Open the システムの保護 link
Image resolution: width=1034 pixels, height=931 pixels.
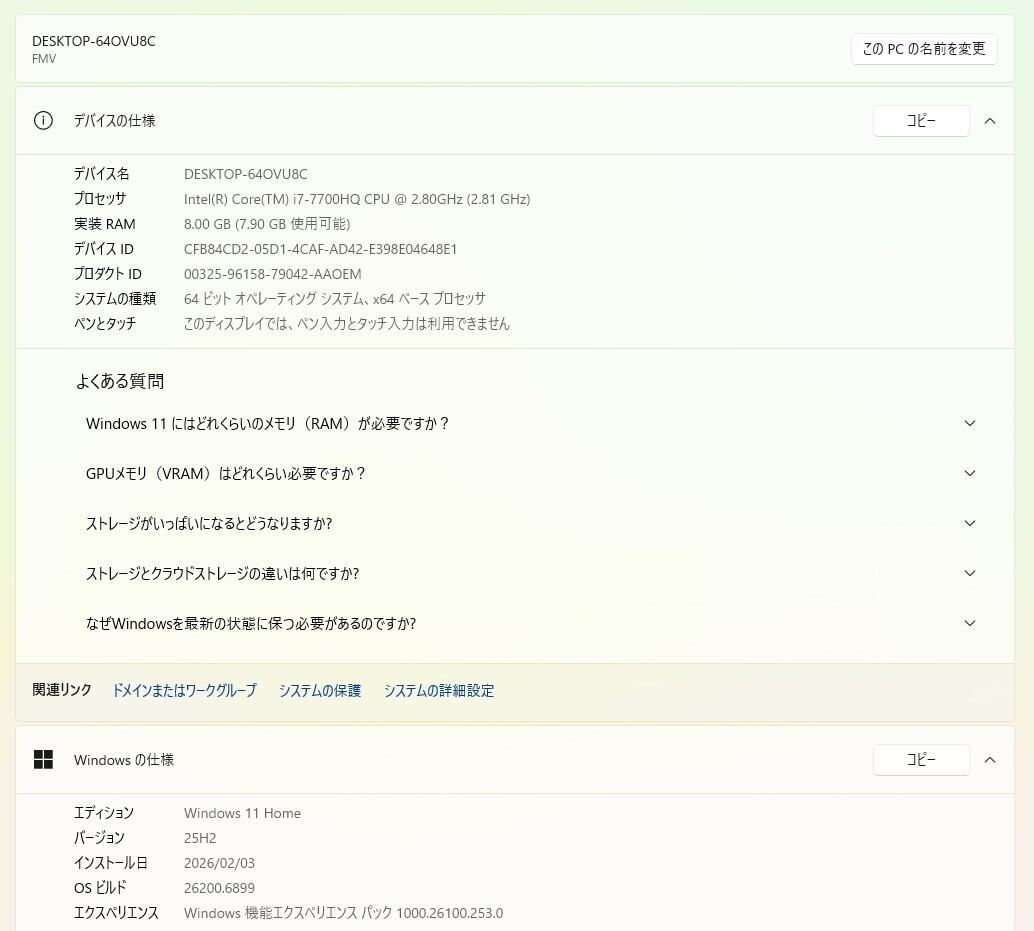[x=320, y=691]
